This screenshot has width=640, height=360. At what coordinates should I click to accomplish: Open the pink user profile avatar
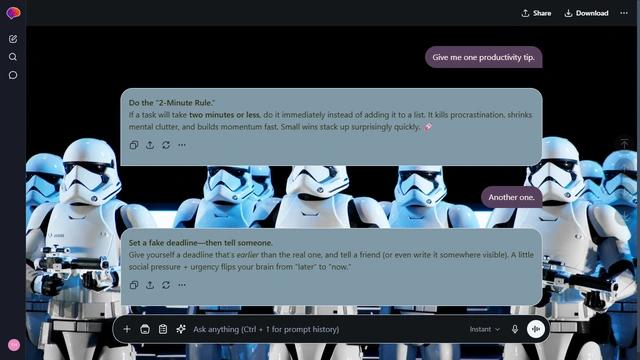click(14, 345)
